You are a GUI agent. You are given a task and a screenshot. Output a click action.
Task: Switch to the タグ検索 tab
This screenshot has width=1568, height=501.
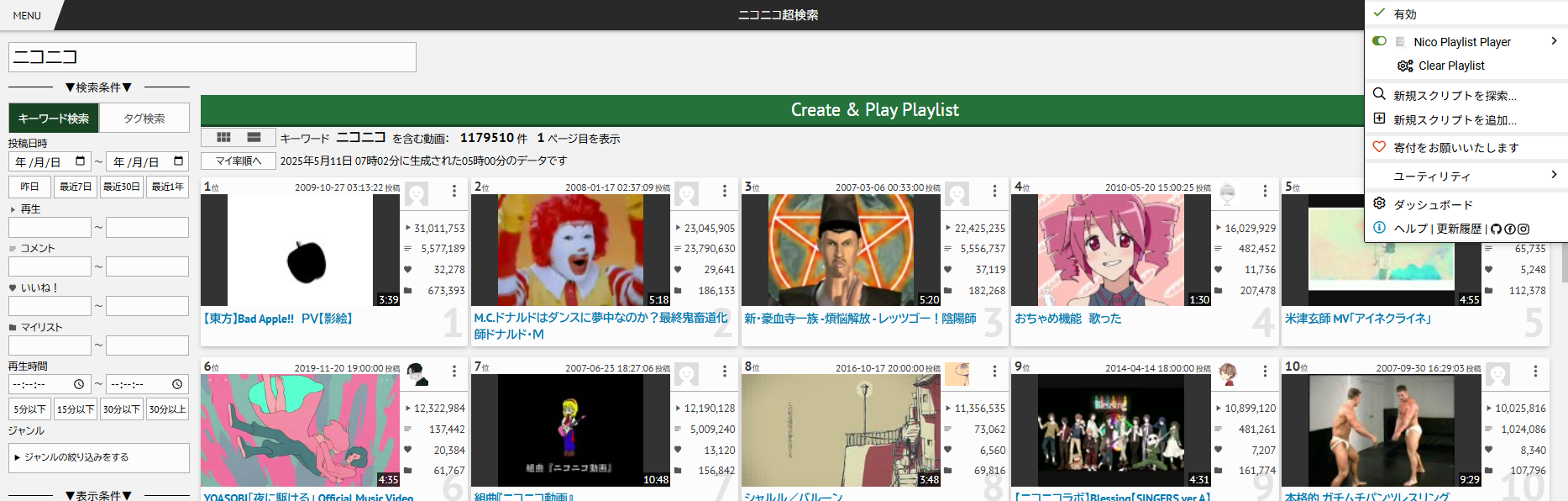tap(144, 119)
